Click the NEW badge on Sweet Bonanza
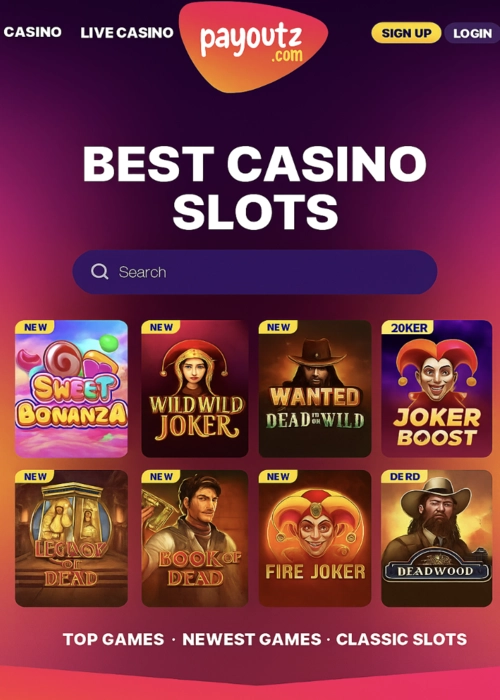The width and height of the screenshot is (500, 700). 35,327
